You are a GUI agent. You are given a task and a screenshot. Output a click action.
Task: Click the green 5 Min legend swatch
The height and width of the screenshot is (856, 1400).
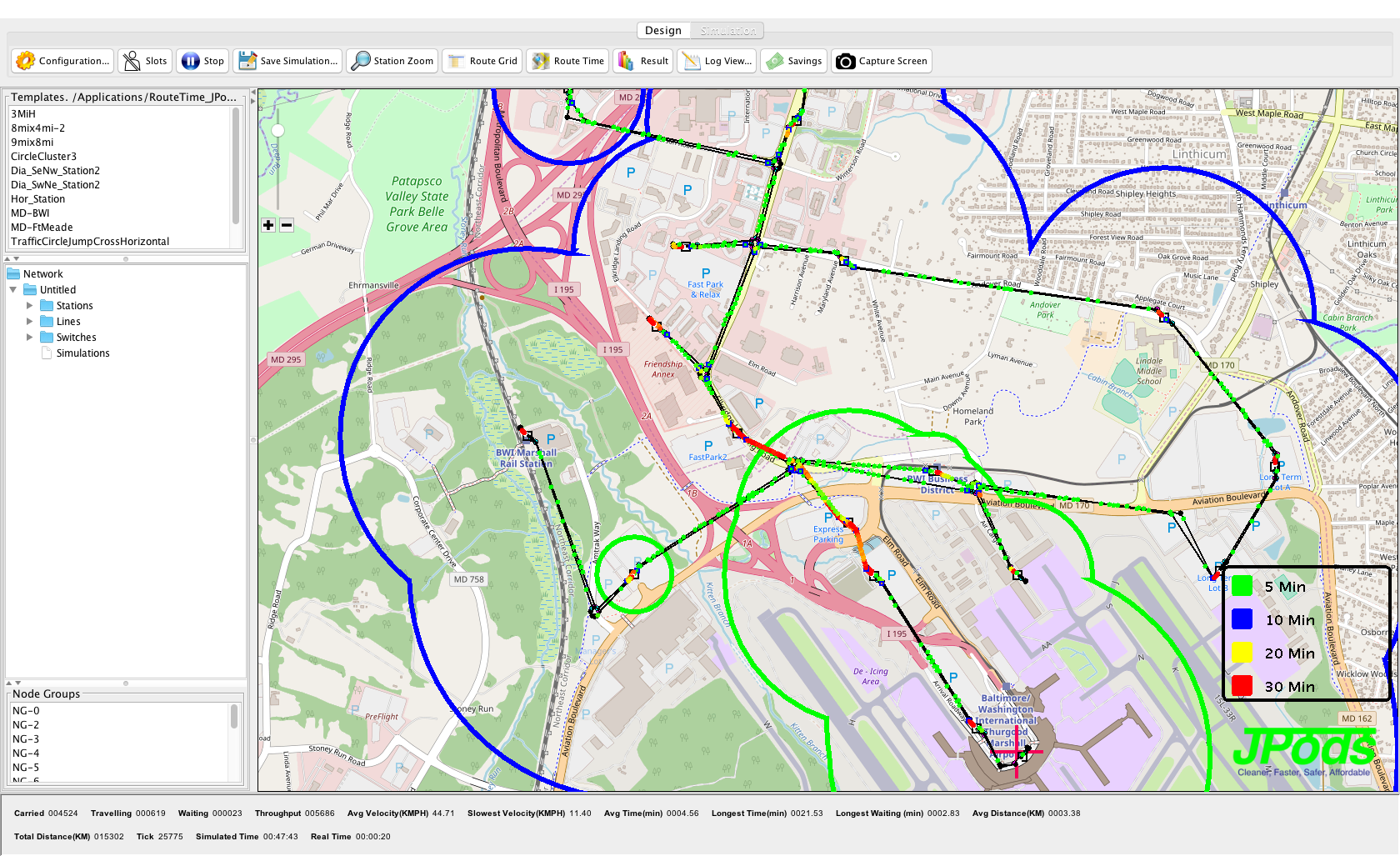point(1242,587)
